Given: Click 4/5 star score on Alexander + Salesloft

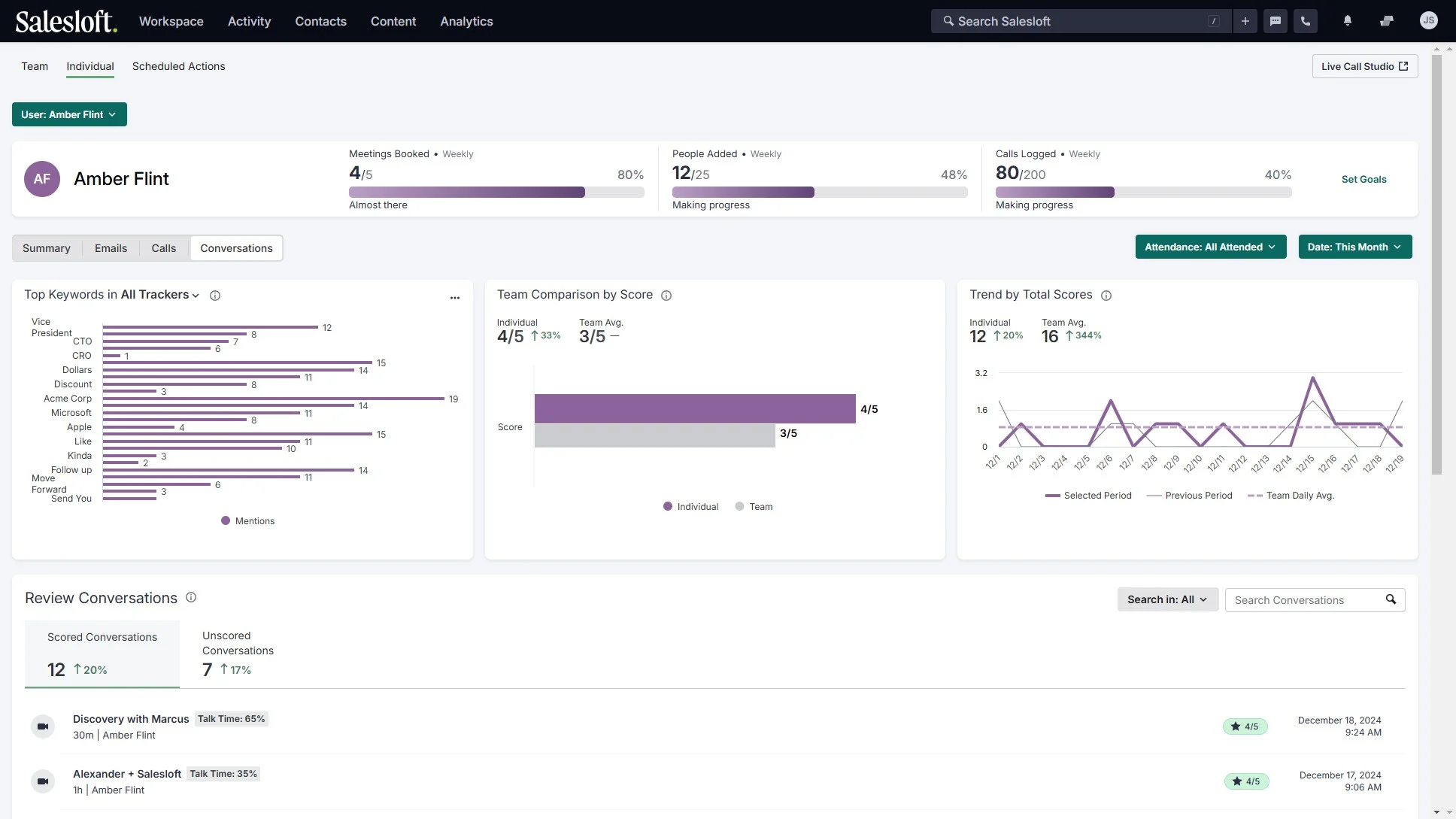Looking at the screenshot, I should [1247, 781].
